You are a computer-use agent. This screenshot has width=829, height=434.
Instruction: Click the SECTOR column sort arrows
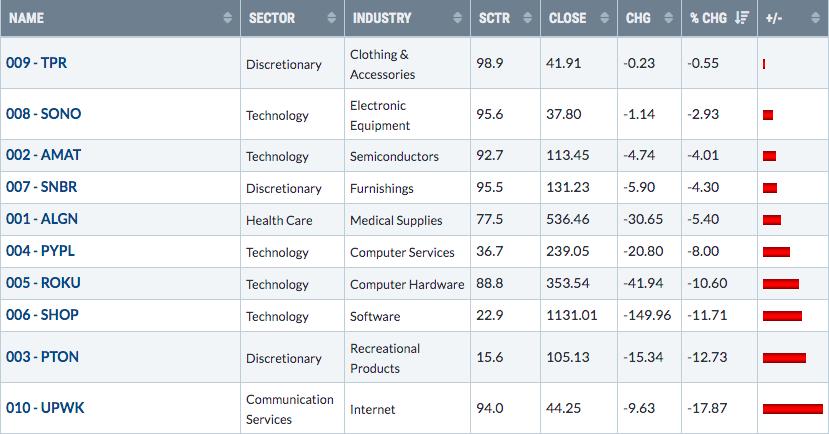[x=331, y=18]
